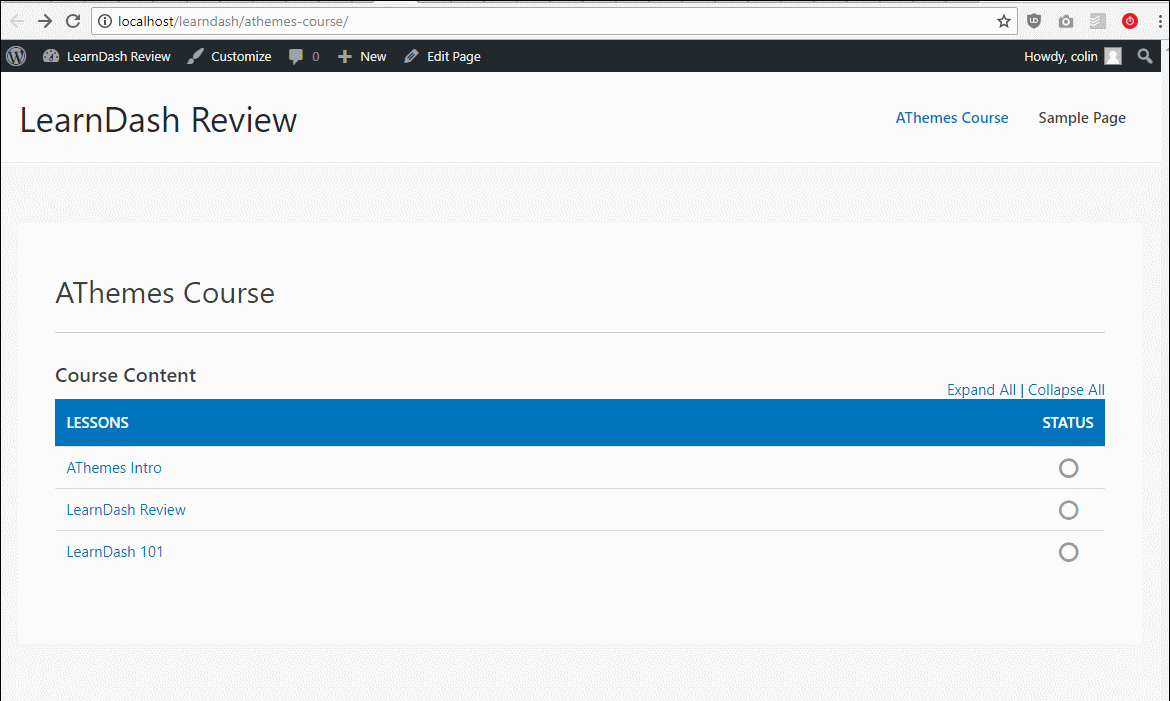1170x701 pixels.
Task: Click the STATUS column header
Action: [1068, 423]
